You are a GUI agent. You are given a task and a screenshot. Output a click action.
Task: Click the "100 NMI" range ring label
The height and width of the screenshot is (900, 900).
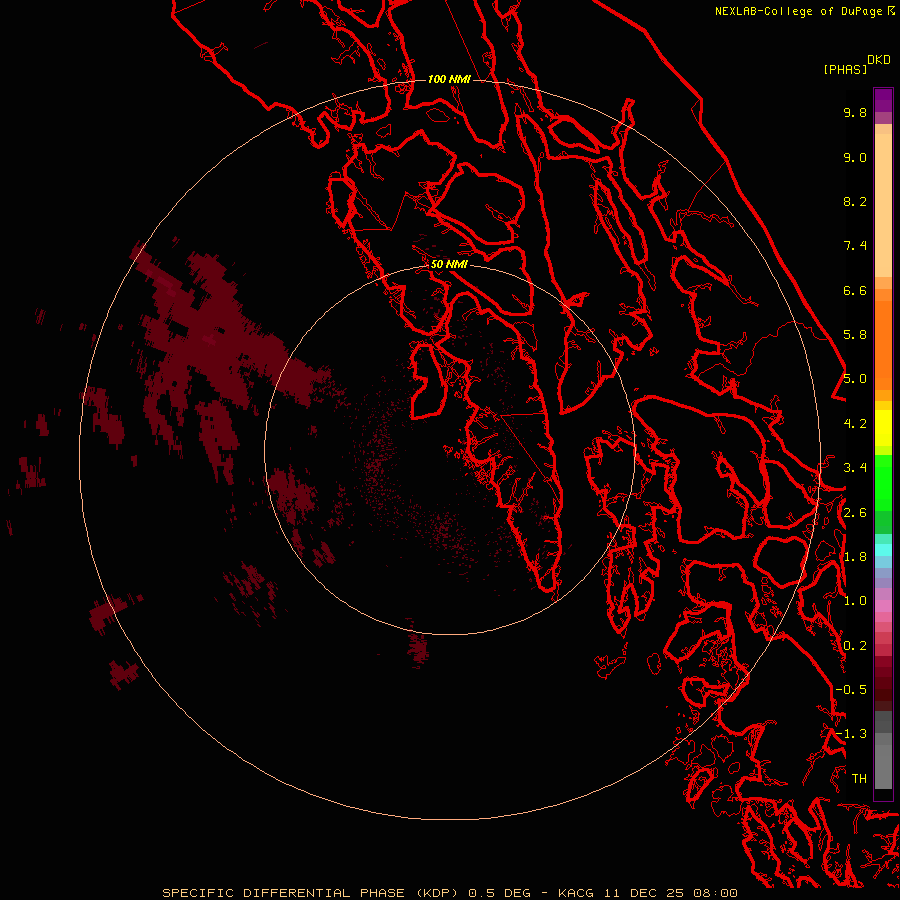click(449, 79)
